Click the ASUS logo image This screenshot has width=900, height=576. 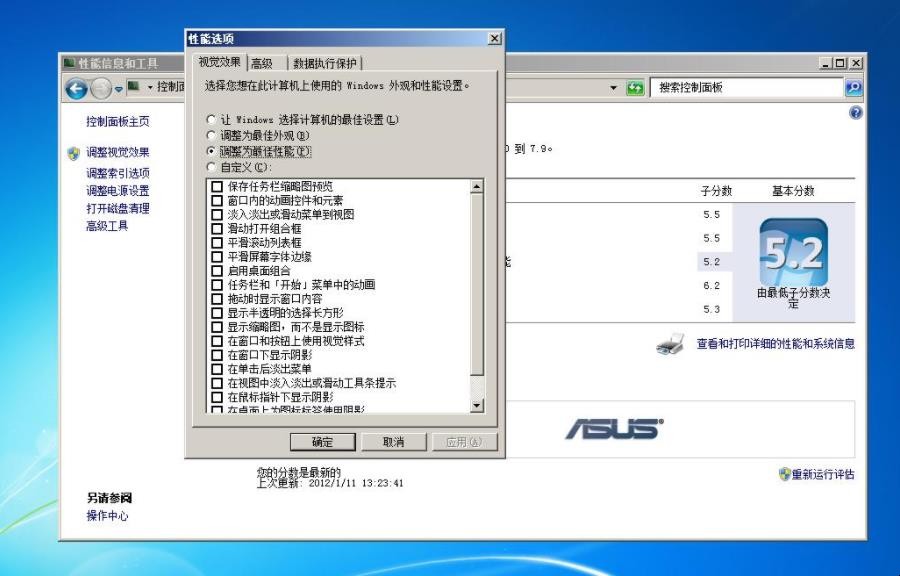614,429
